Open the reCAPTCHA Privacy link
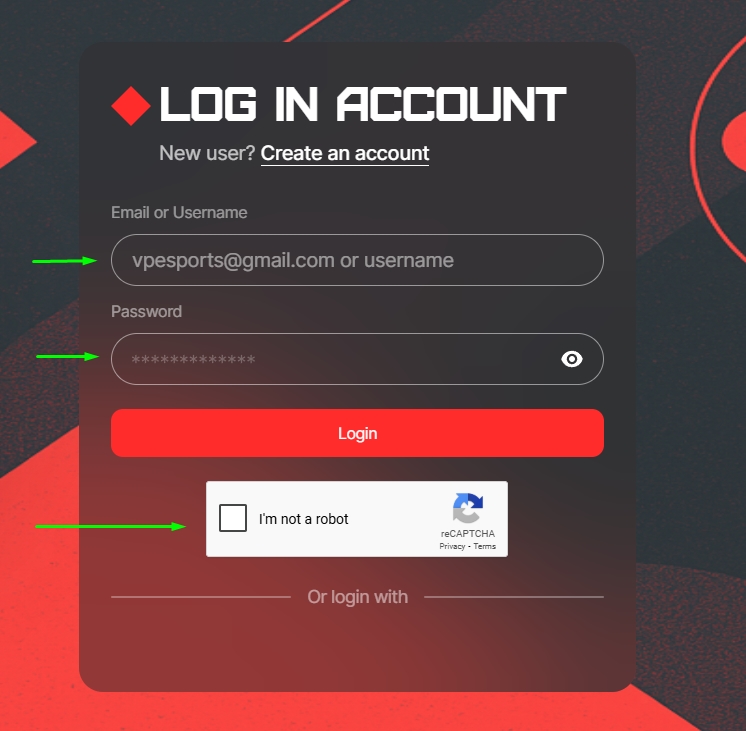 click(452, 546)
